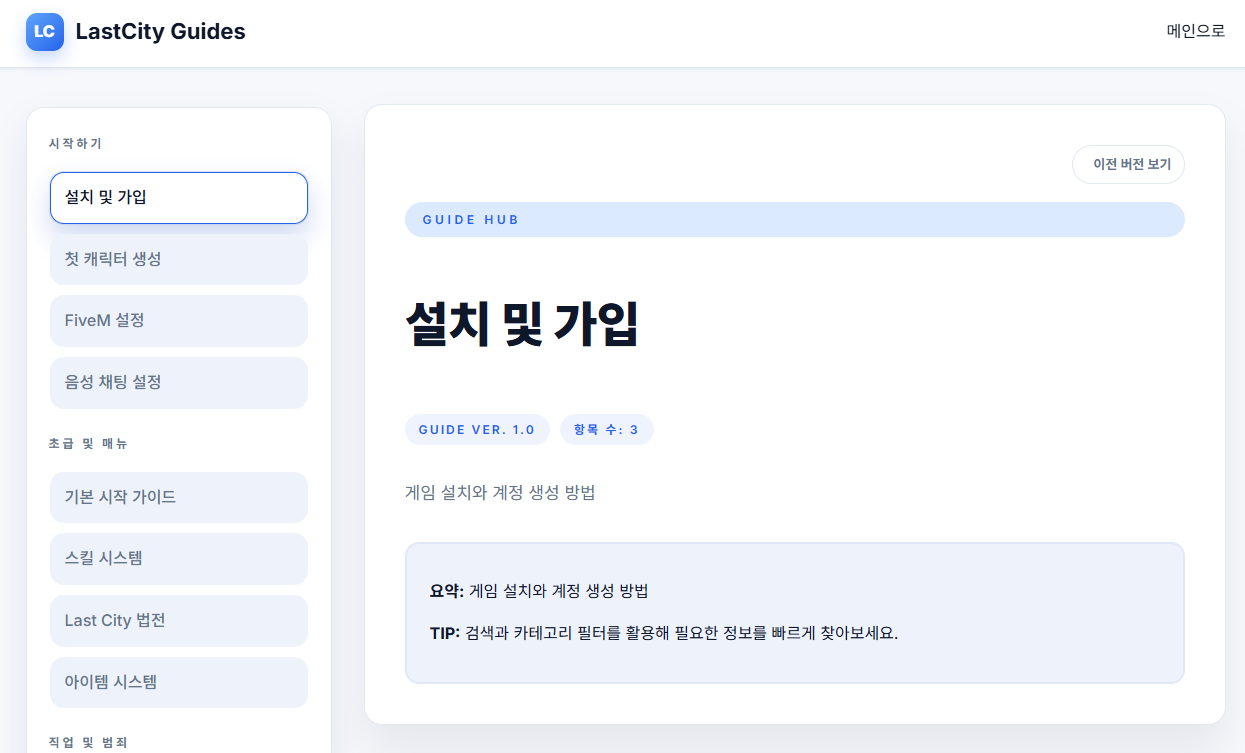The image size is (1245, 753).
Task: Click the GUIDE HUB banner
Action: point(794,219)
